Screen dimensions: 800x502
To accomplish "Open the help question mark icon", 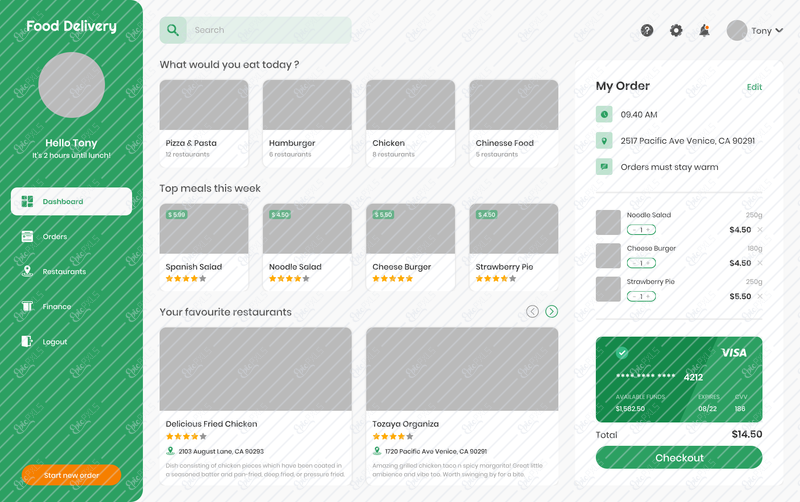I will pos(647,31).
